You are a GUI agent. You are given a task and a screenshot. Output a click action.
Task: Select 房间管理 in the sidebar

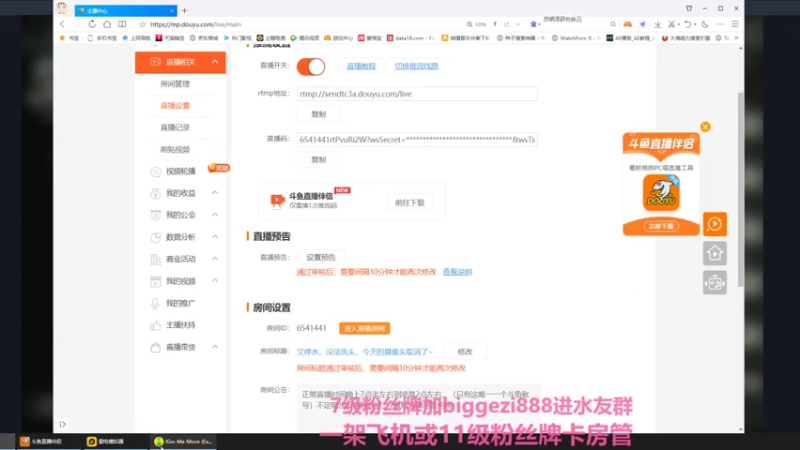point(175,84)
